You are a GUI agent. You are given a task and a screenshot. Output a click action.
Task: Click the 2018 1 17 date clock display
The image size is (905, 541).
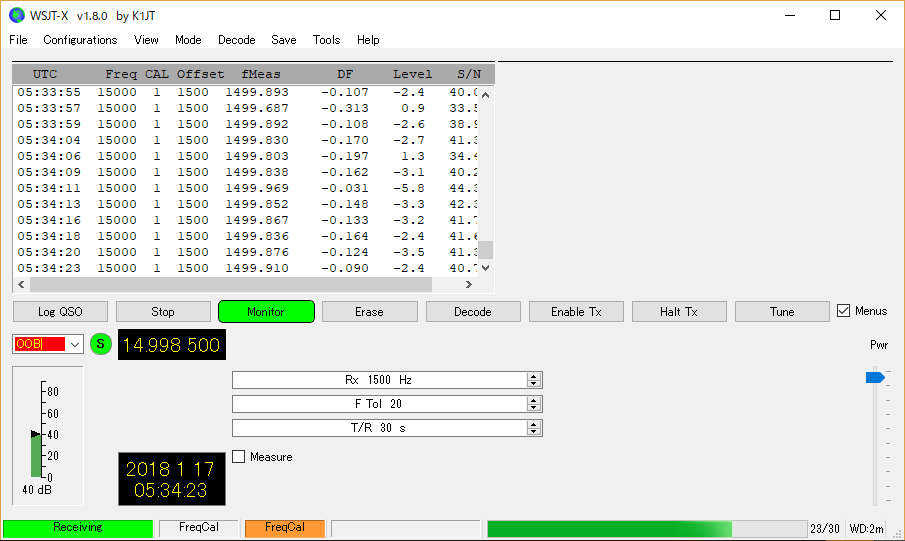click(171, 479)
